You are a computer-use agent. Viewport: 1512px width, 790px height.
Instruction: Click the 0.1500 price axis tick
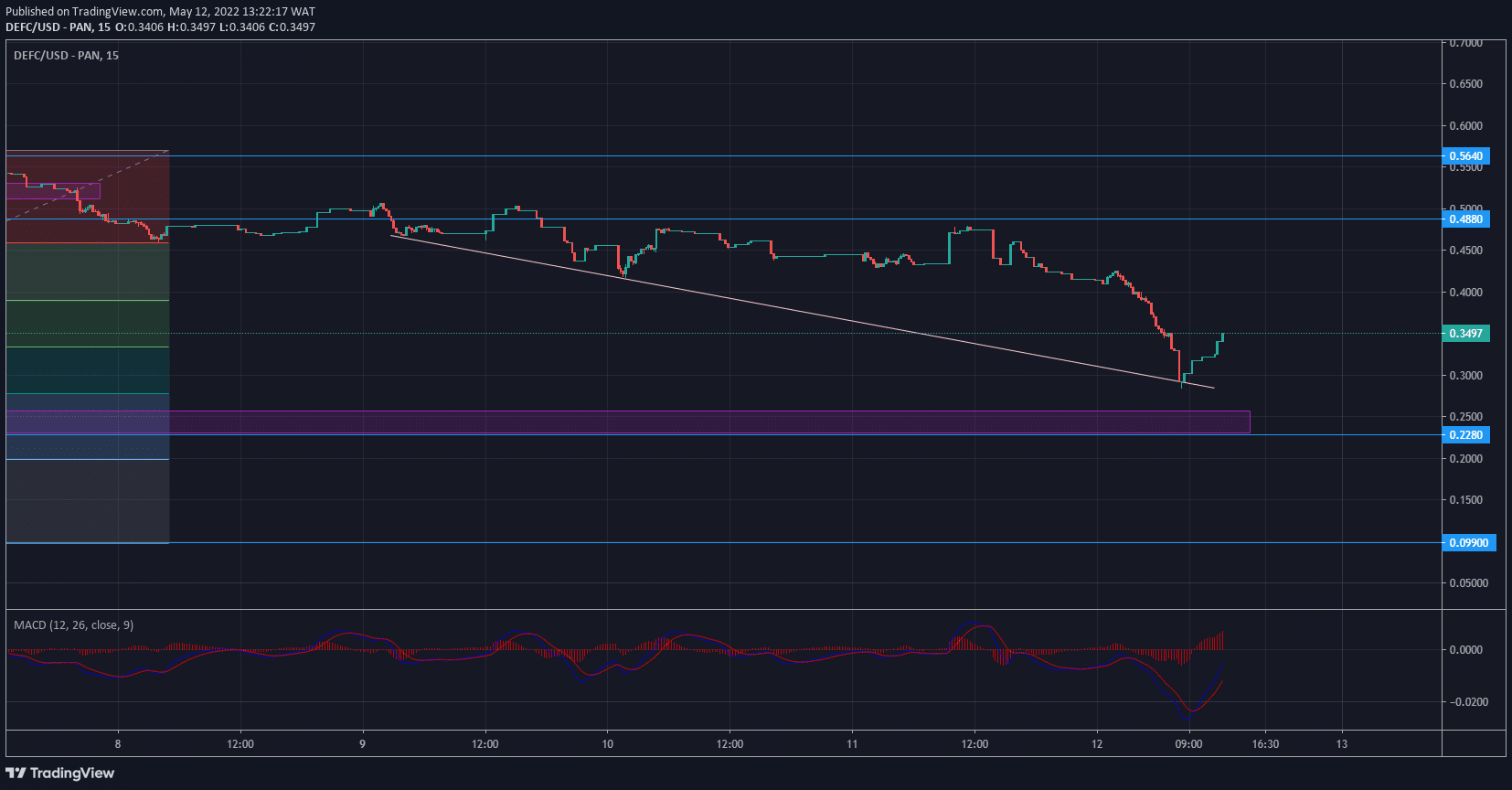pos(1466,500)
